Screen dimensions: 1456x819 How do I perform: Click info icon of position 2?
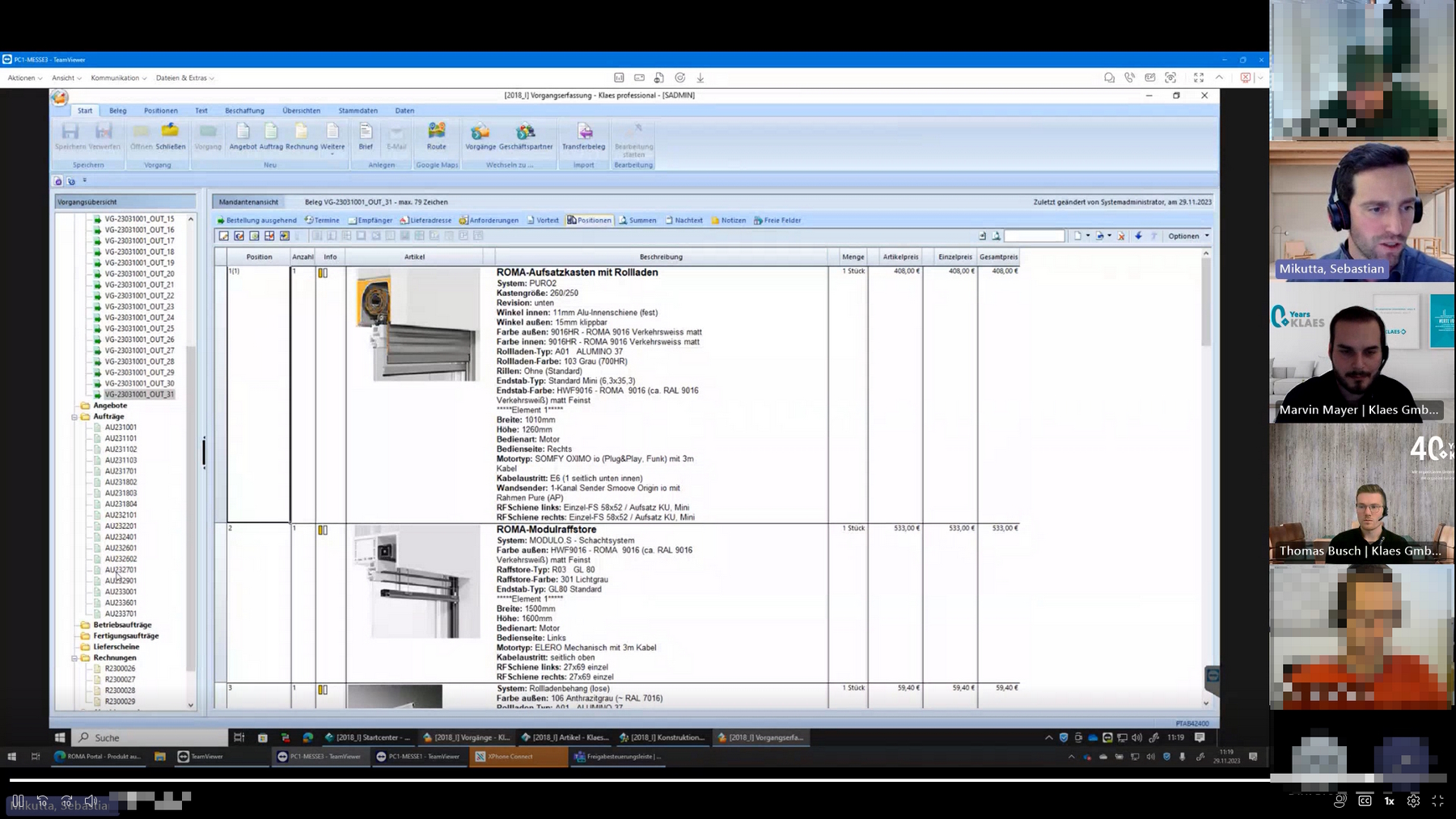pos(323,530)
